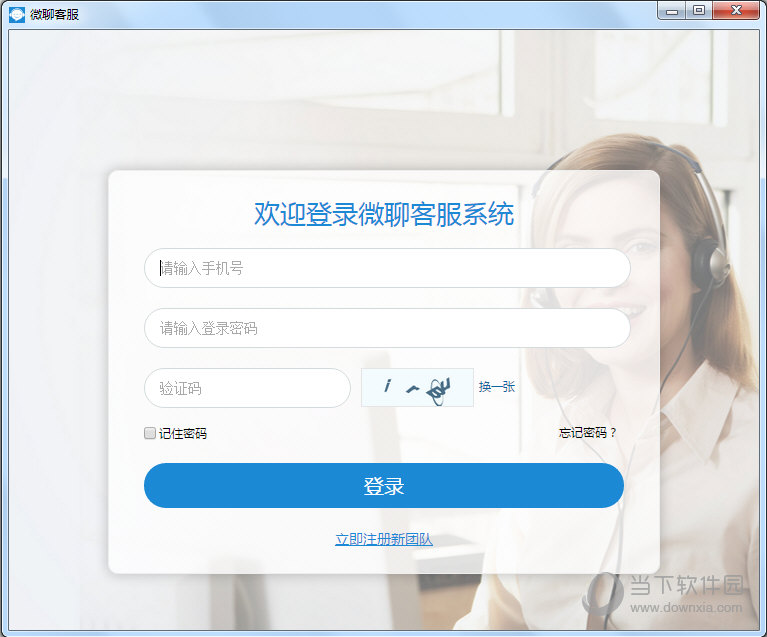
Task: Click the www.downxia.com watermark URL
Action: click(x=686, y=608)
